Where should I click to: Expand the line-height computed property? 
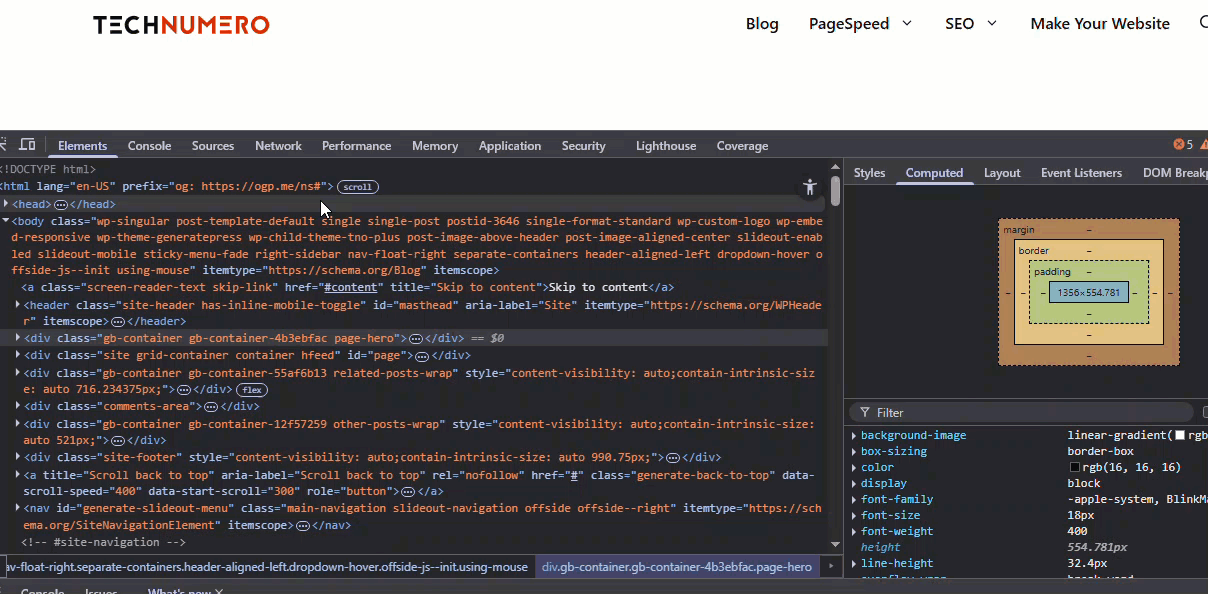(854, 564)
